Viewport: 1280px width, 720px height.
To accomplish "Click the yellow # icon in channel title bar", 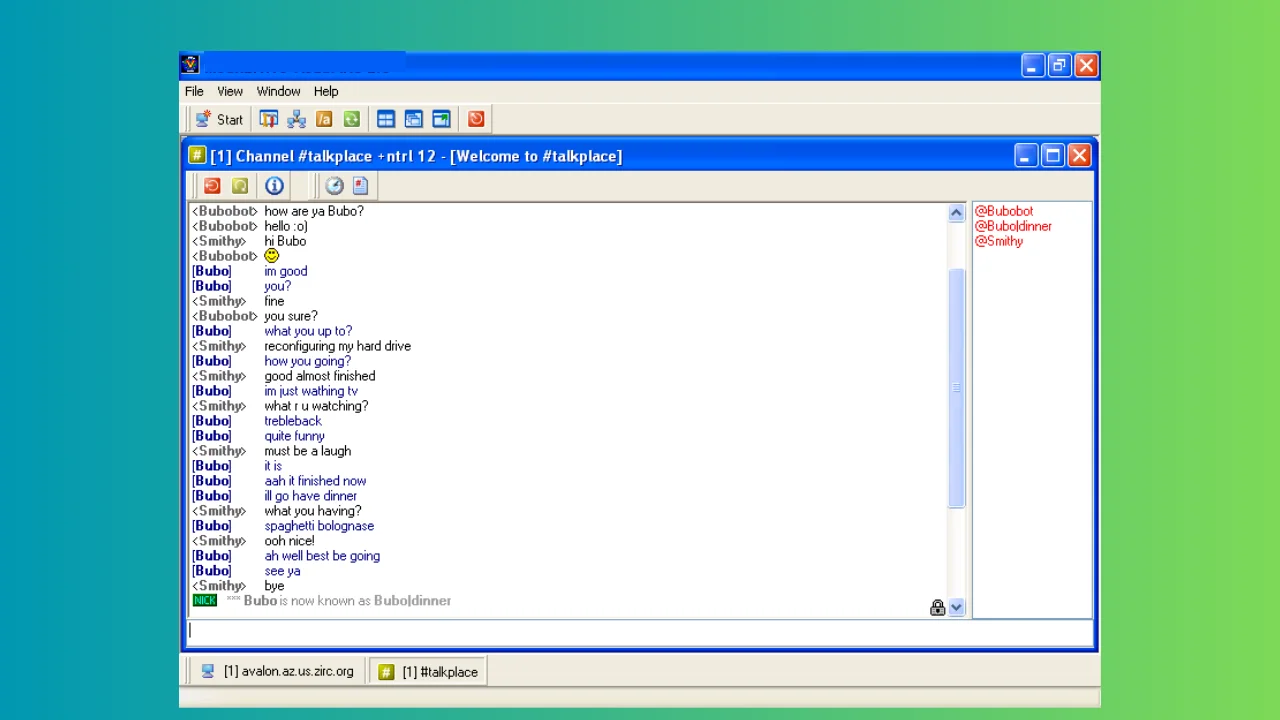I will pyautogui.click(x=197, y=155).
